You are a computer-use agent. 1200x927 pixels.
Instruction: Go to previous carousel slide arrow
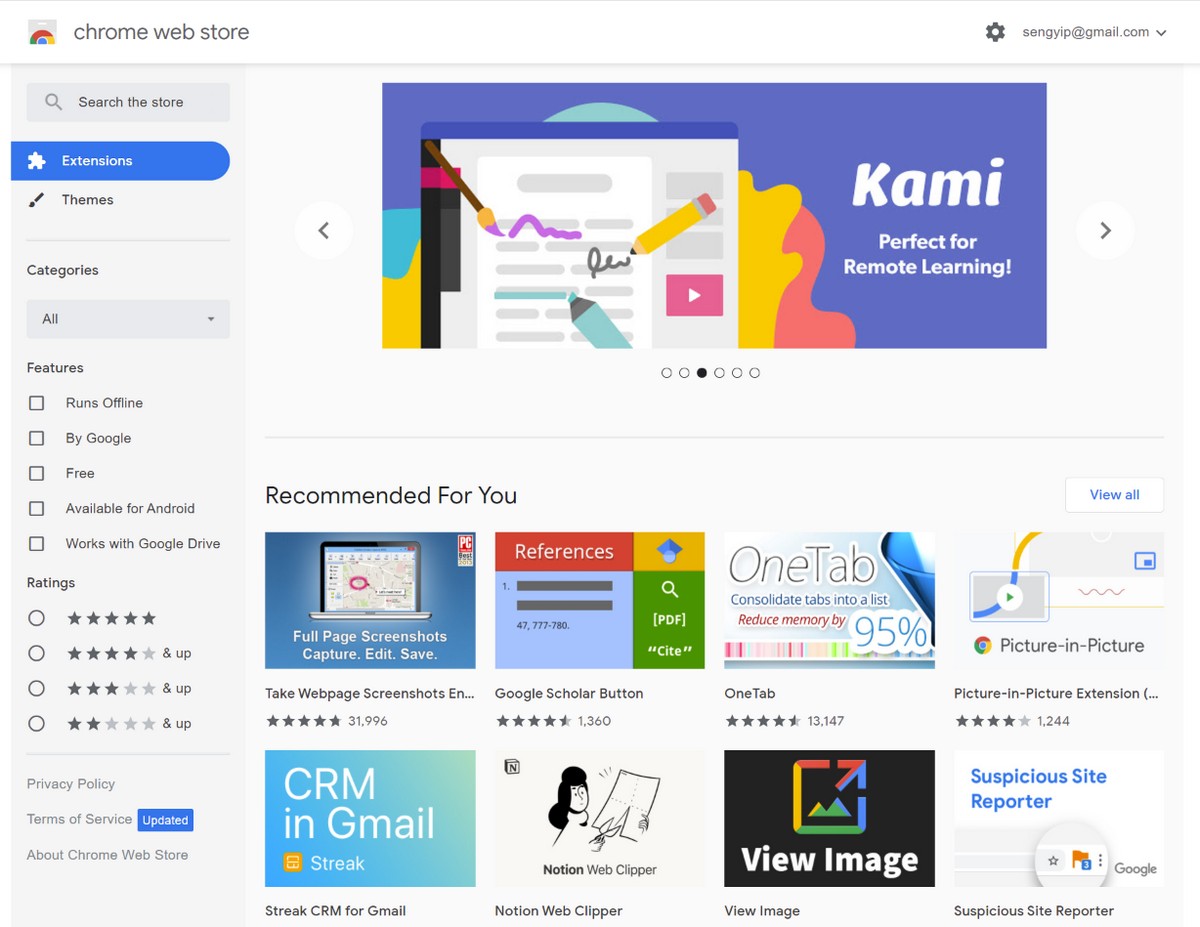[x=323, y=231]
